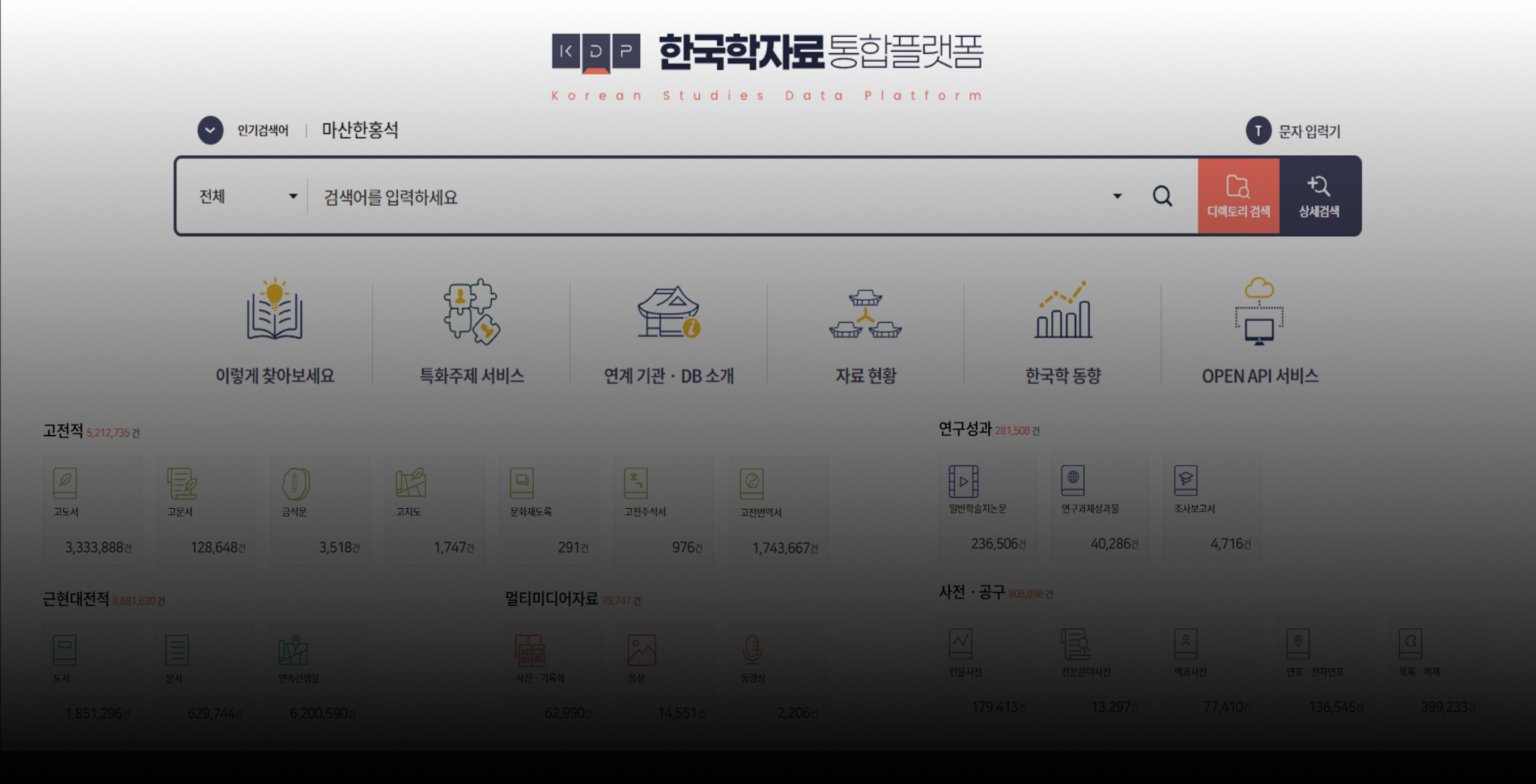Open the 도서 modern texts card
The height and width of the screenshot is (784, 1536).
pos(92,677)
